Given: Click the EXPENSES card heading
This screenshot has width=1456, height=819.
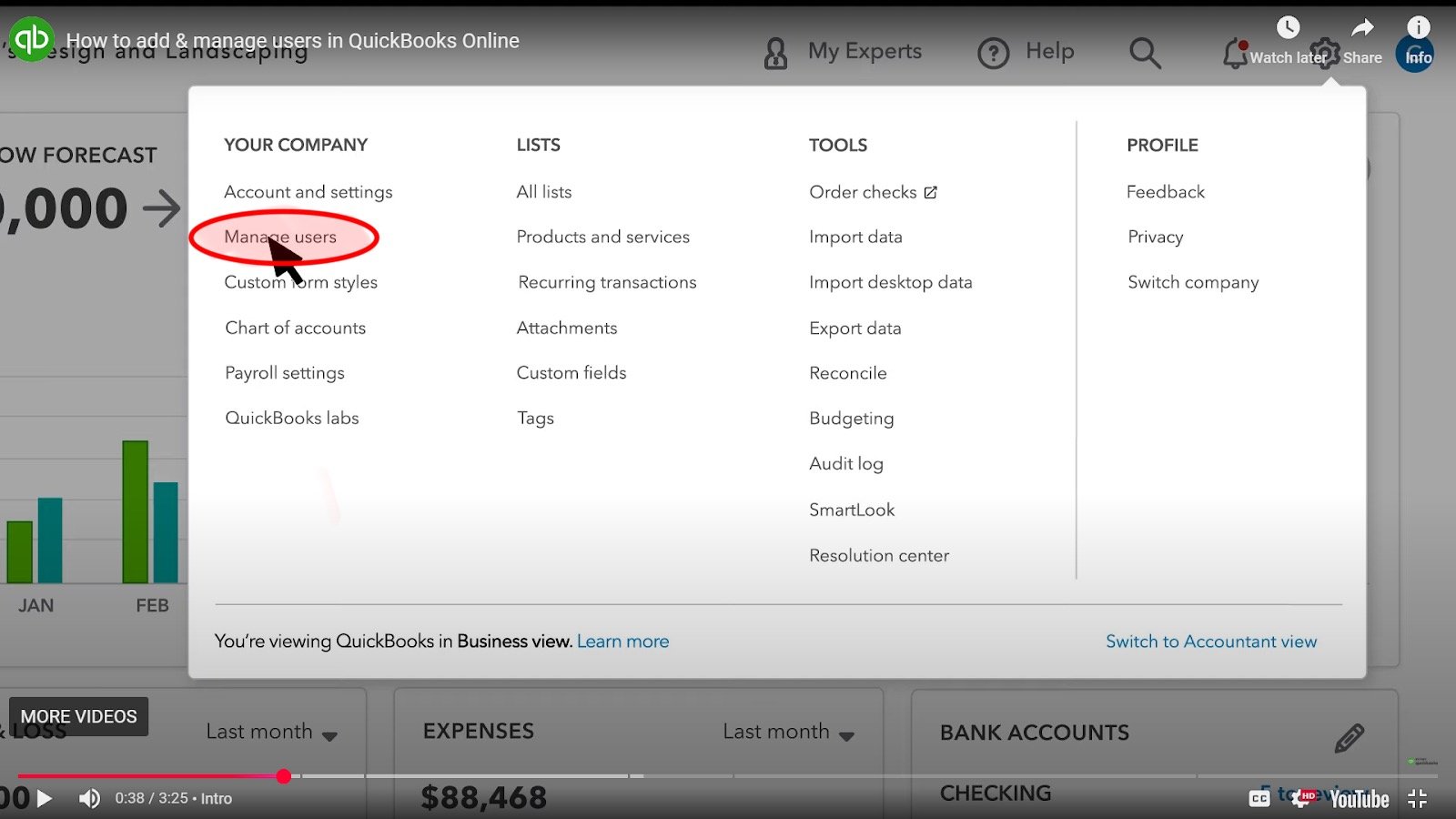Looking at the screenshot, I should click(479, 732).
